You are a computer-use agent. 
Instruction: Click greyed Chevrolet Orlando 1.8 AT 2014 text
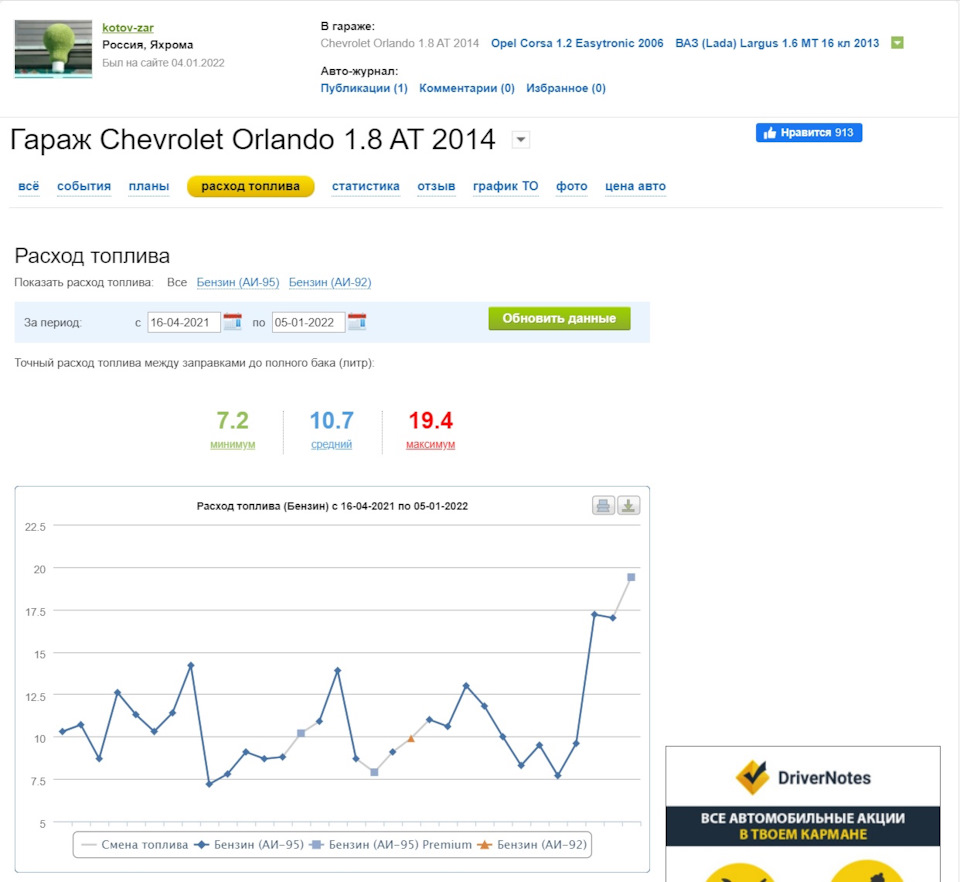coord(400,43)
